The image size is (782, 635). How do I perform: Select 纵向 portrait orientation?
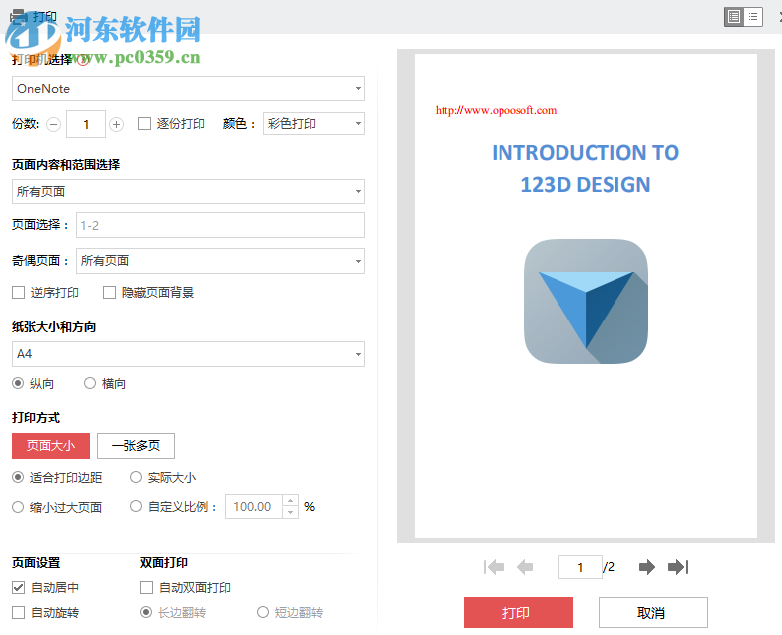pos(18,384)
